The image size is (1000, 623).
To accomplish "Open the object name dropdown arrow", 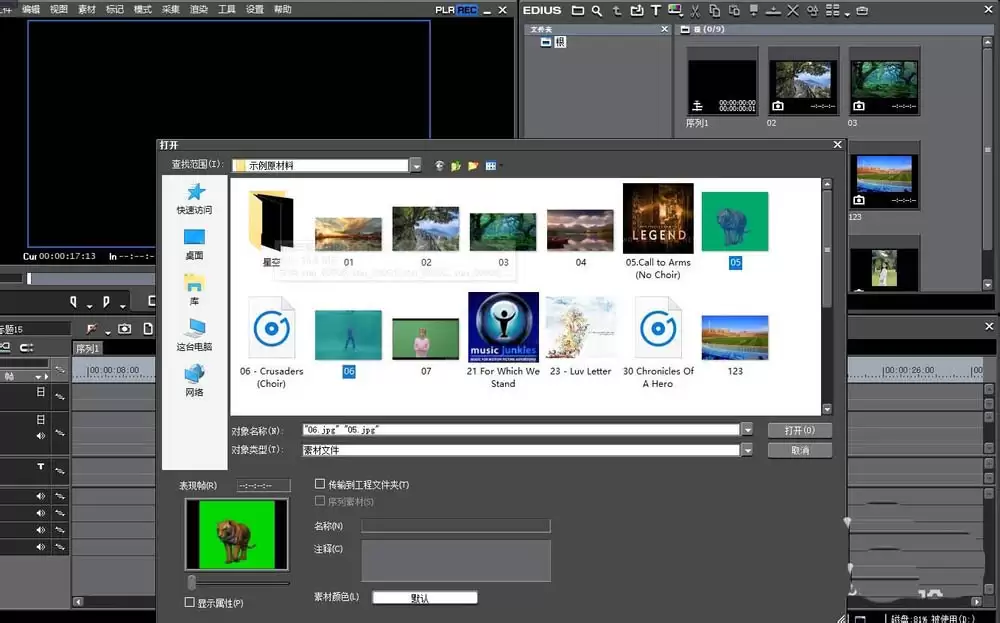I will (747, 430).
